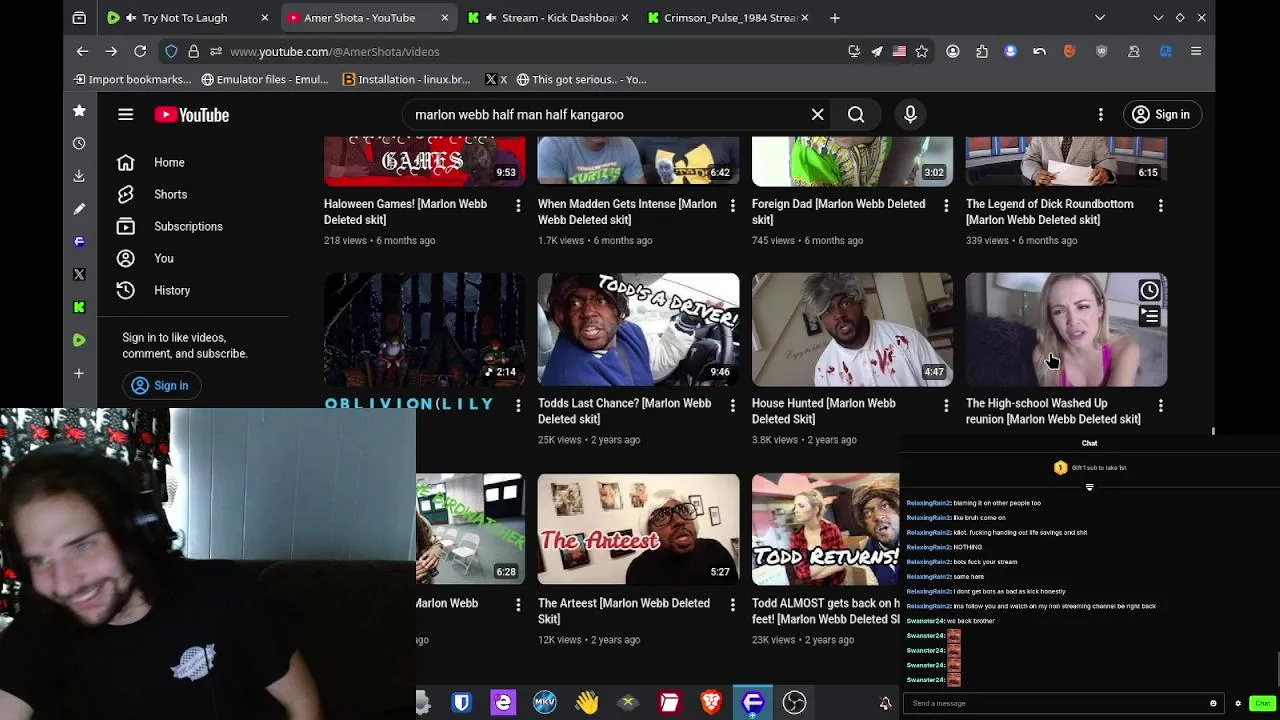Open options for Todds Last Chance video
The height and width of the screenshot is (720, 1280).
coord(732,405)
